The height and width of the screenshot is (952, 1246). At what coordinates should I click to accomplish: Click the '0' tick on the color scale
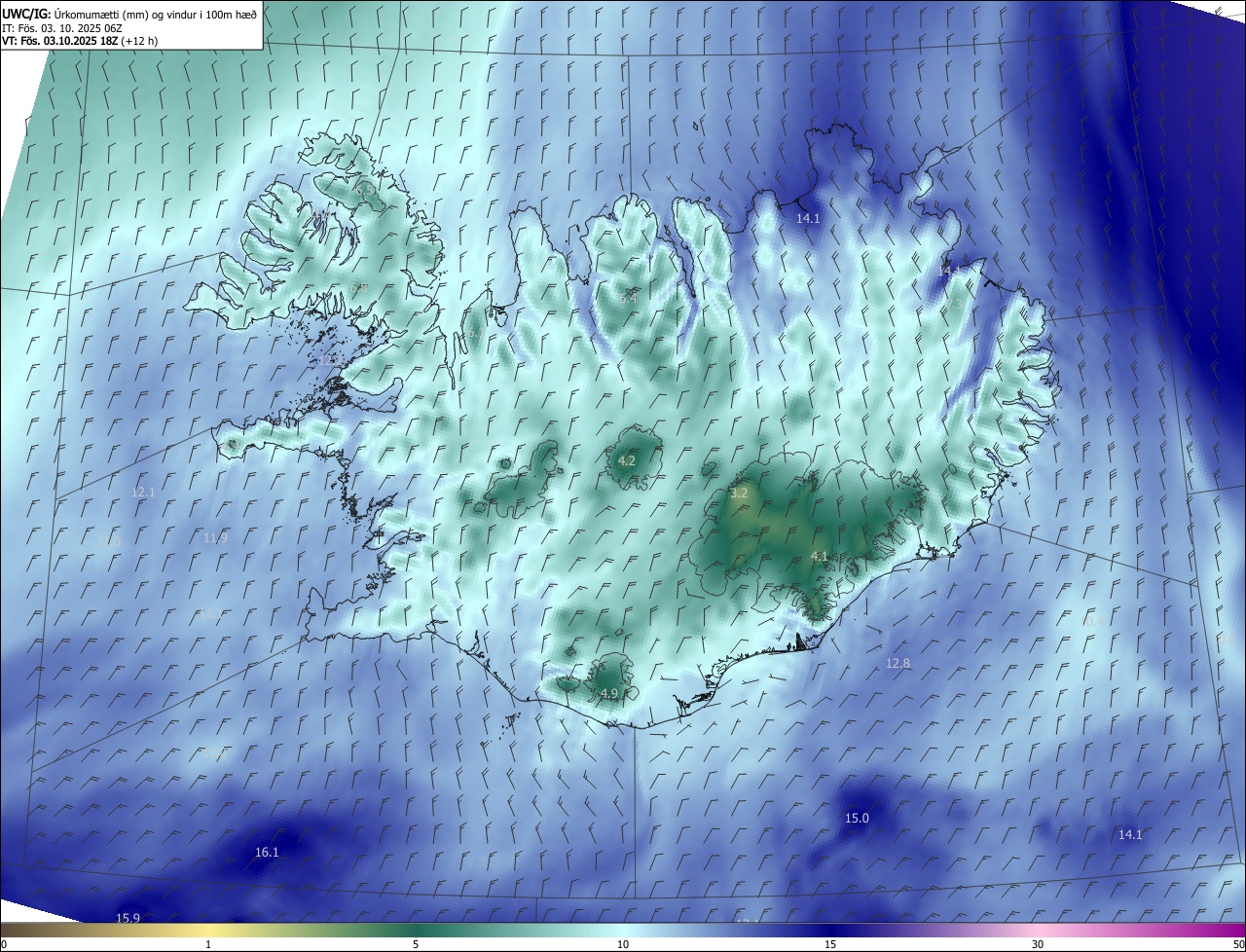[x=3, y=944]
